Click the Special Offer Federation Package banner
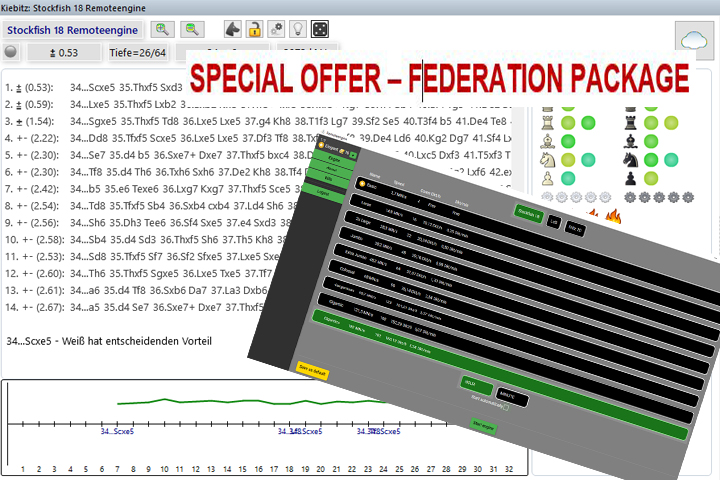The image size is (720, 480). pyautogui.click(x=440, y=78)
